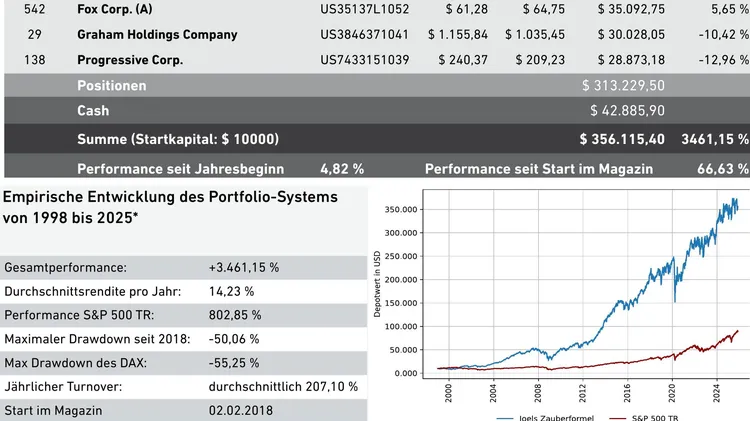Click the Performance seit Jahresbeginn label
Viewport: 750px width, 421px height.
(180, 168)
